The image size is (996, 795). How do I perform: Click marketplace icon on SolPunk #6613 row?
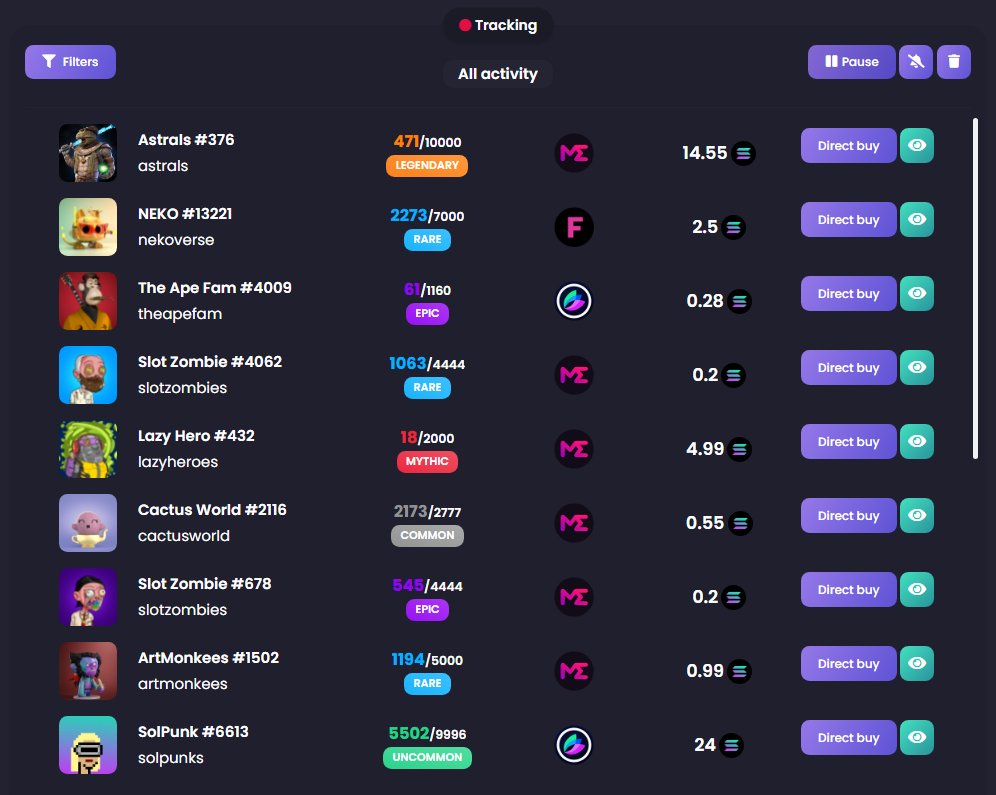coord(574,745)
